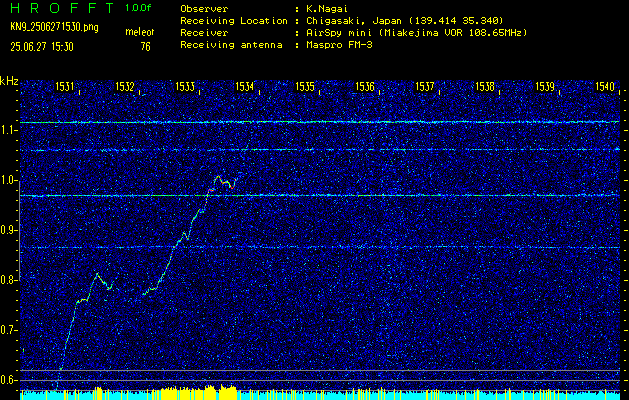Click the HROFFT title text
This screenshot has height=400, width=629.
point(62,8)
